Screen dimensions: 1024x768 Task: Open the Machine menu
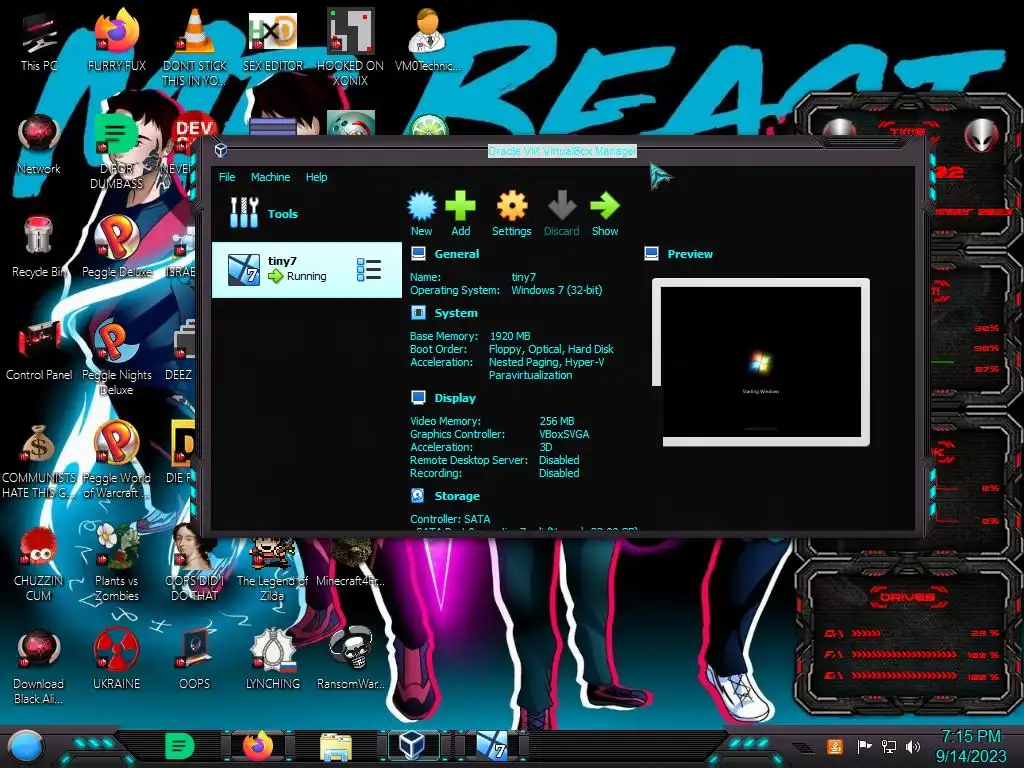tap(270, 177)
